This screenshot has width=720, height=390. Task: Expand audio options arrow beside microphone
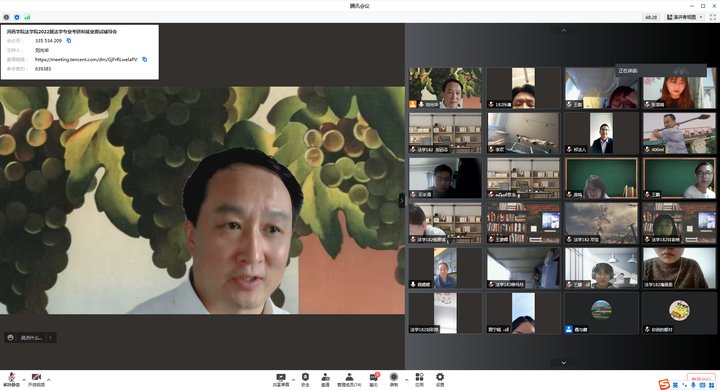[24, 380]
